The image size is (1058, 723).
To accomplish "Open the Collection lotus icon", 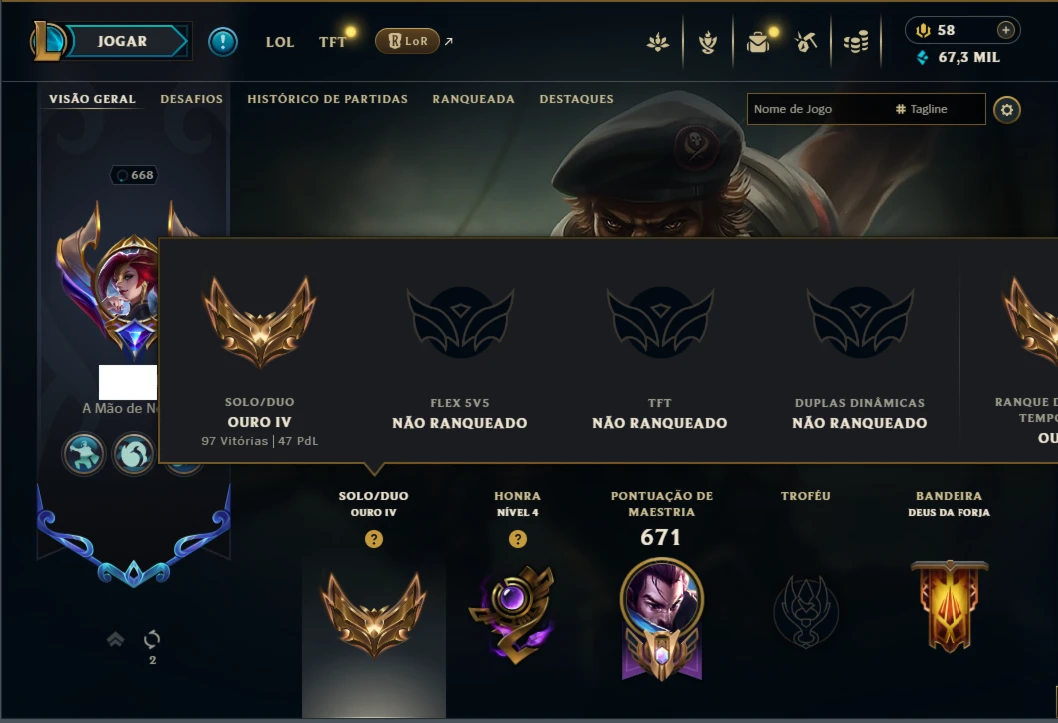I will click(x=658, y=42).
